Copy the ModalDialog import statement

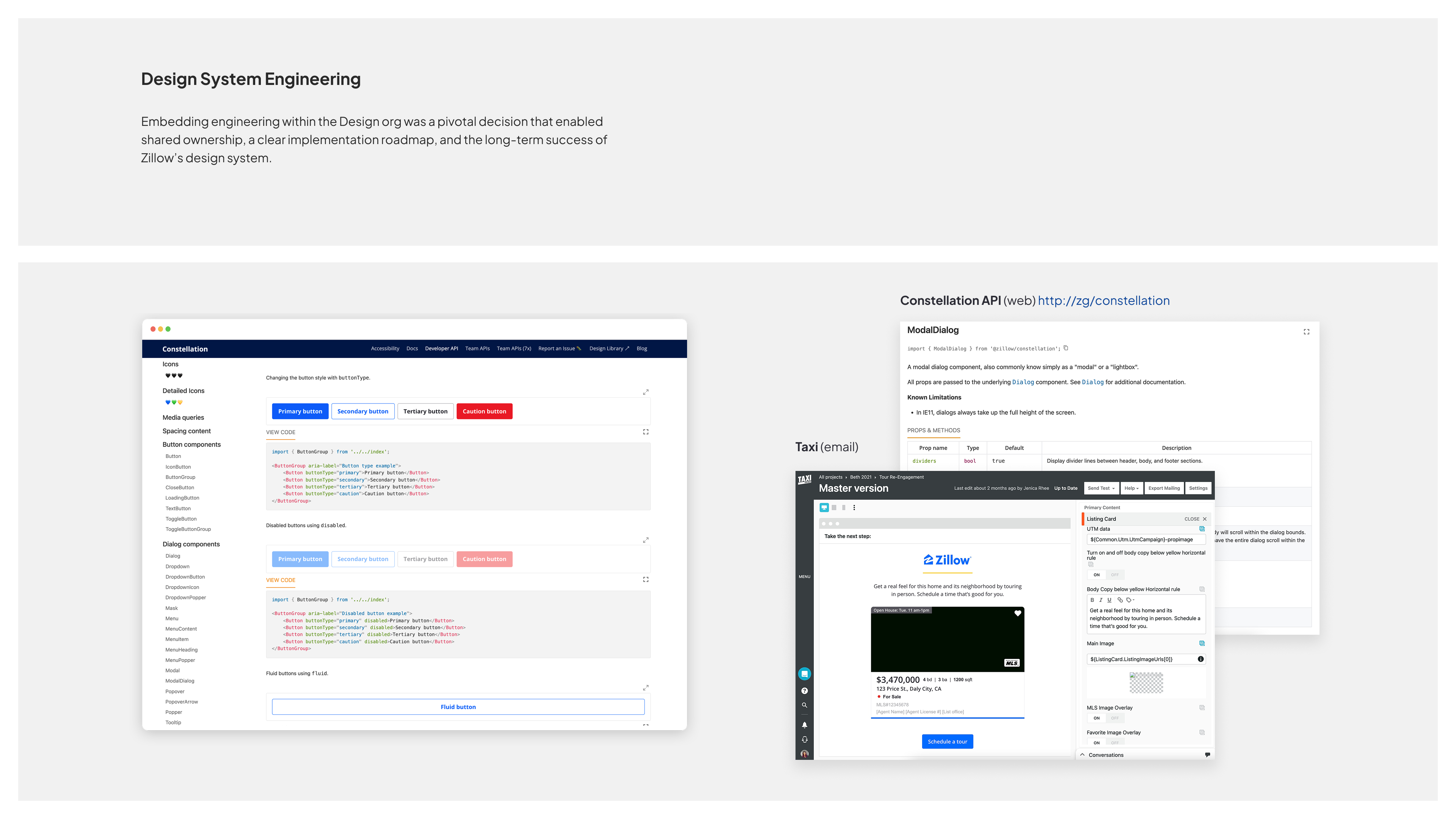[x=1065, y=348]
